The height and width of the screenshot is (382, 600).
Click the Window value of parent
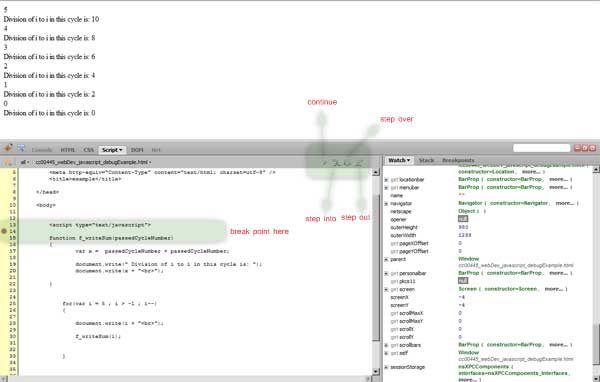coord(468,259)
